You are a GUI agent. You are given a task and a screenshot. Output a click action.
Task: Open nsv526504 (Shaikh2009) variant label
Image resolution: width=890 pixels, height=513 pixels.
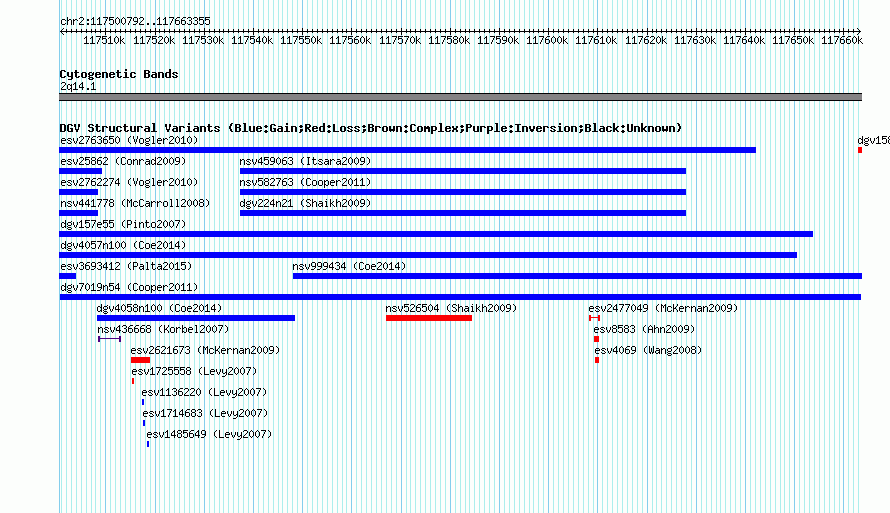coord(451,308)
